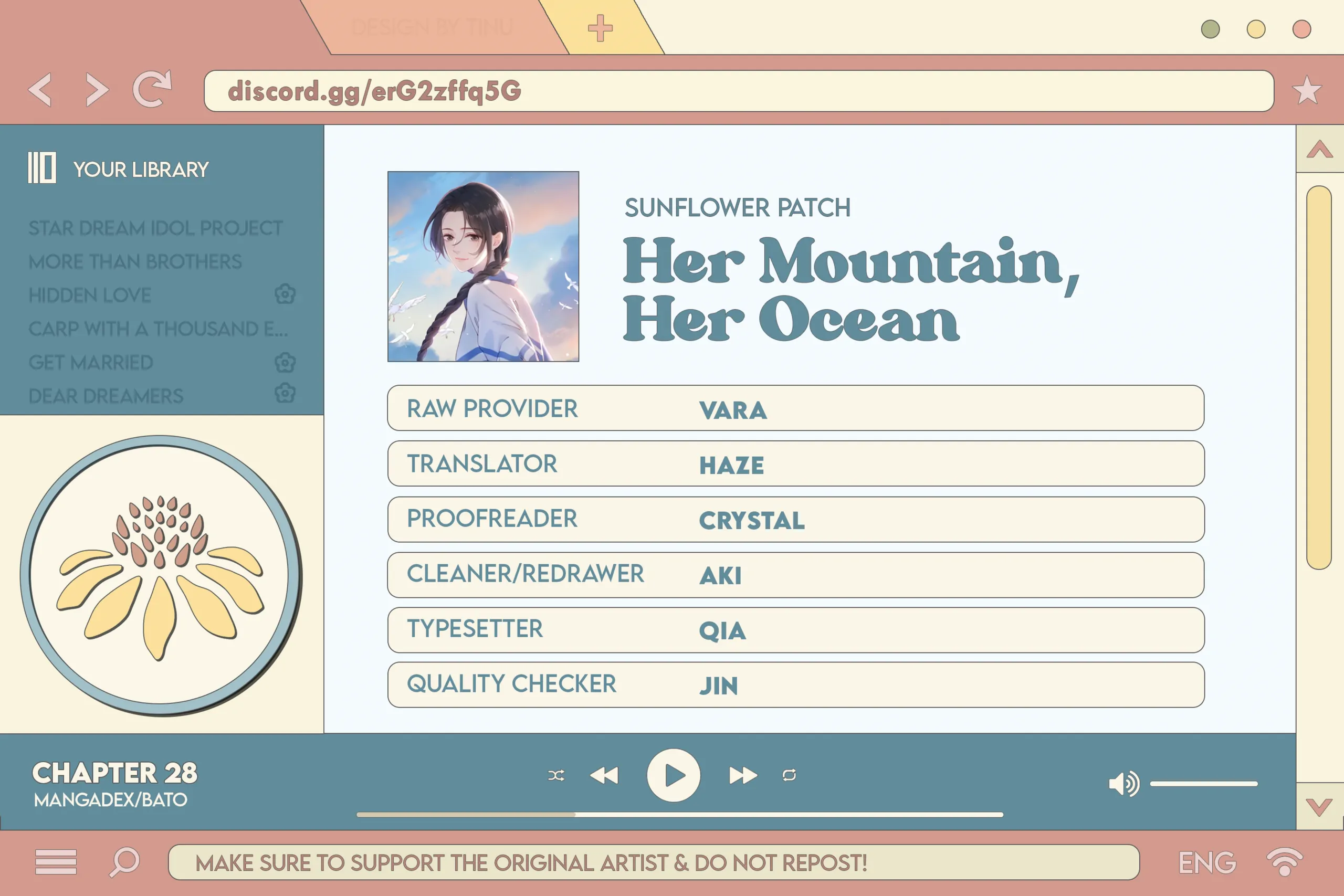Mute using the speaker icon
This screenshot has width=1344, height=896.
tap(1123, 784)
